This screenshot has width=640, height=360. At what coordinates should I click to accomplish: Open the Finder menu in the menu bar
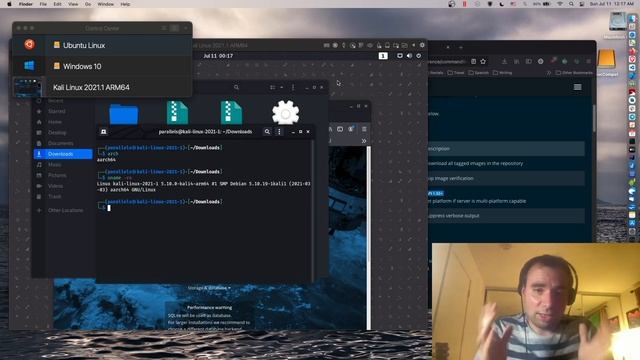pyautogui.click(x=26, y=4)
